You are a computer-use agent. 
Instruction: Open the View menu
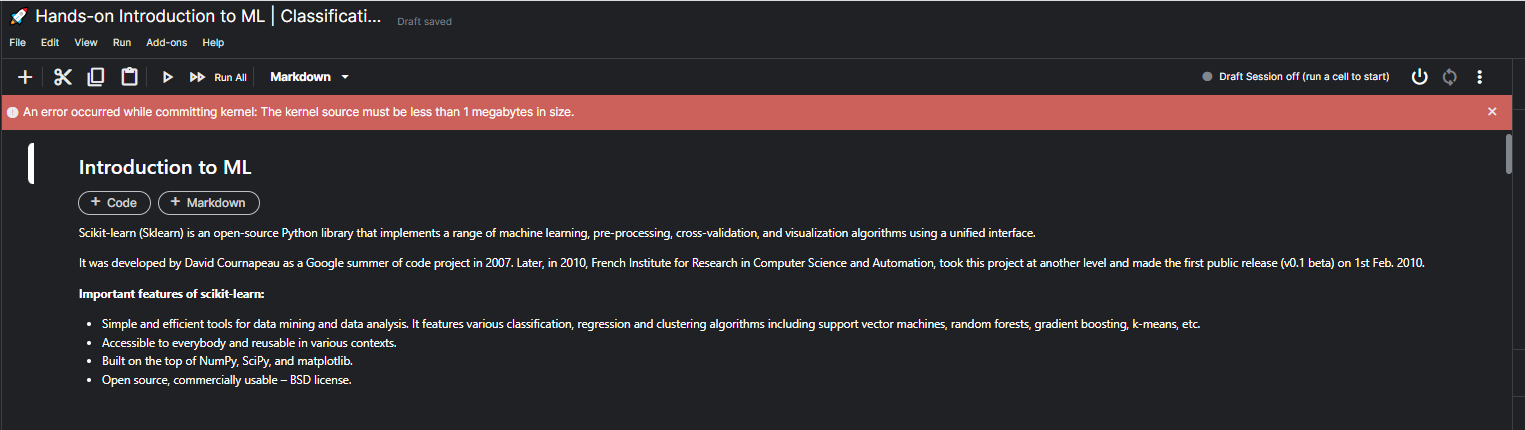coord(86,43)
